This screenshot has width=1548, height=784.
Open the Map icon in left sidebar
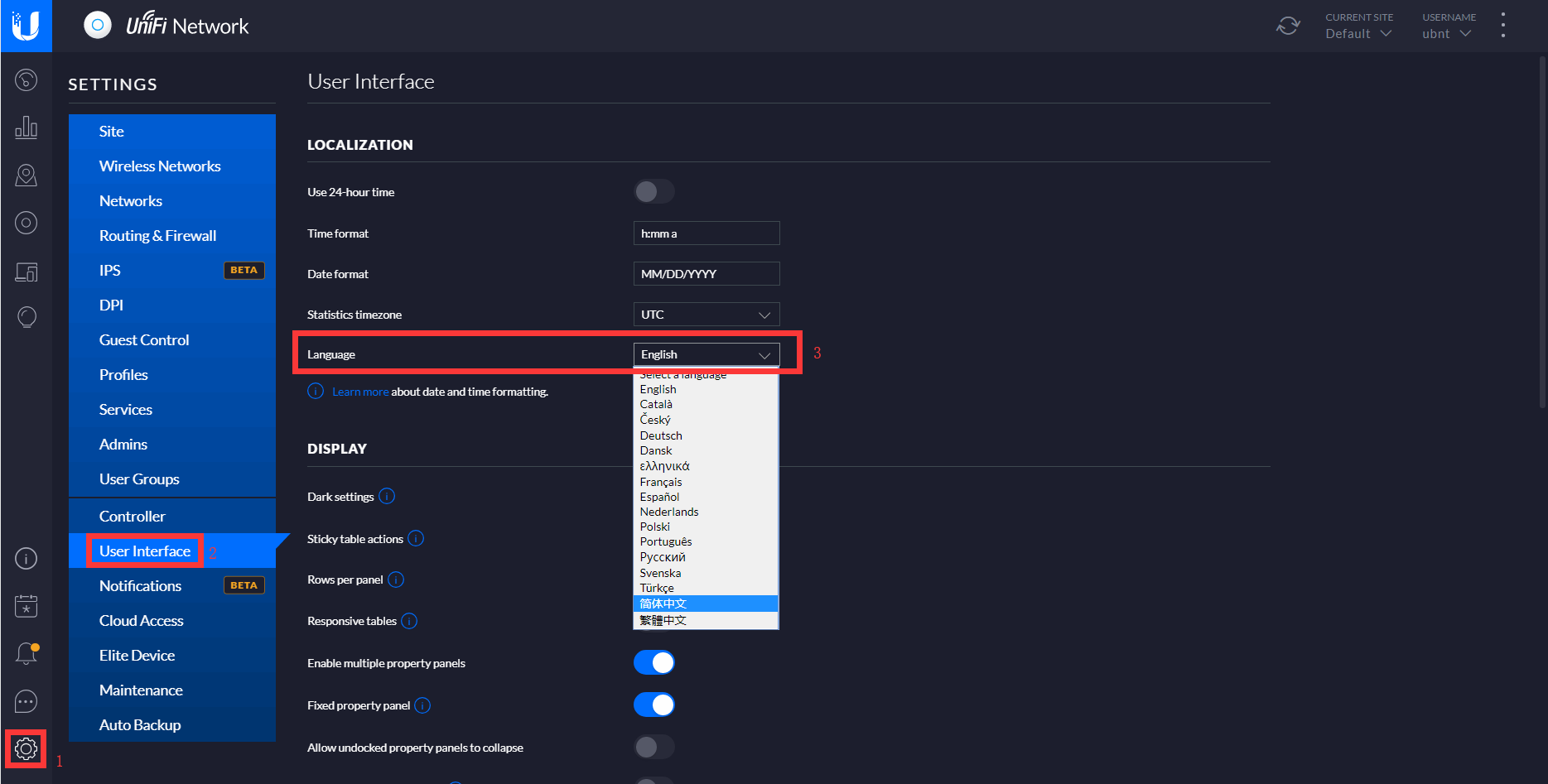tap(26, 175)
